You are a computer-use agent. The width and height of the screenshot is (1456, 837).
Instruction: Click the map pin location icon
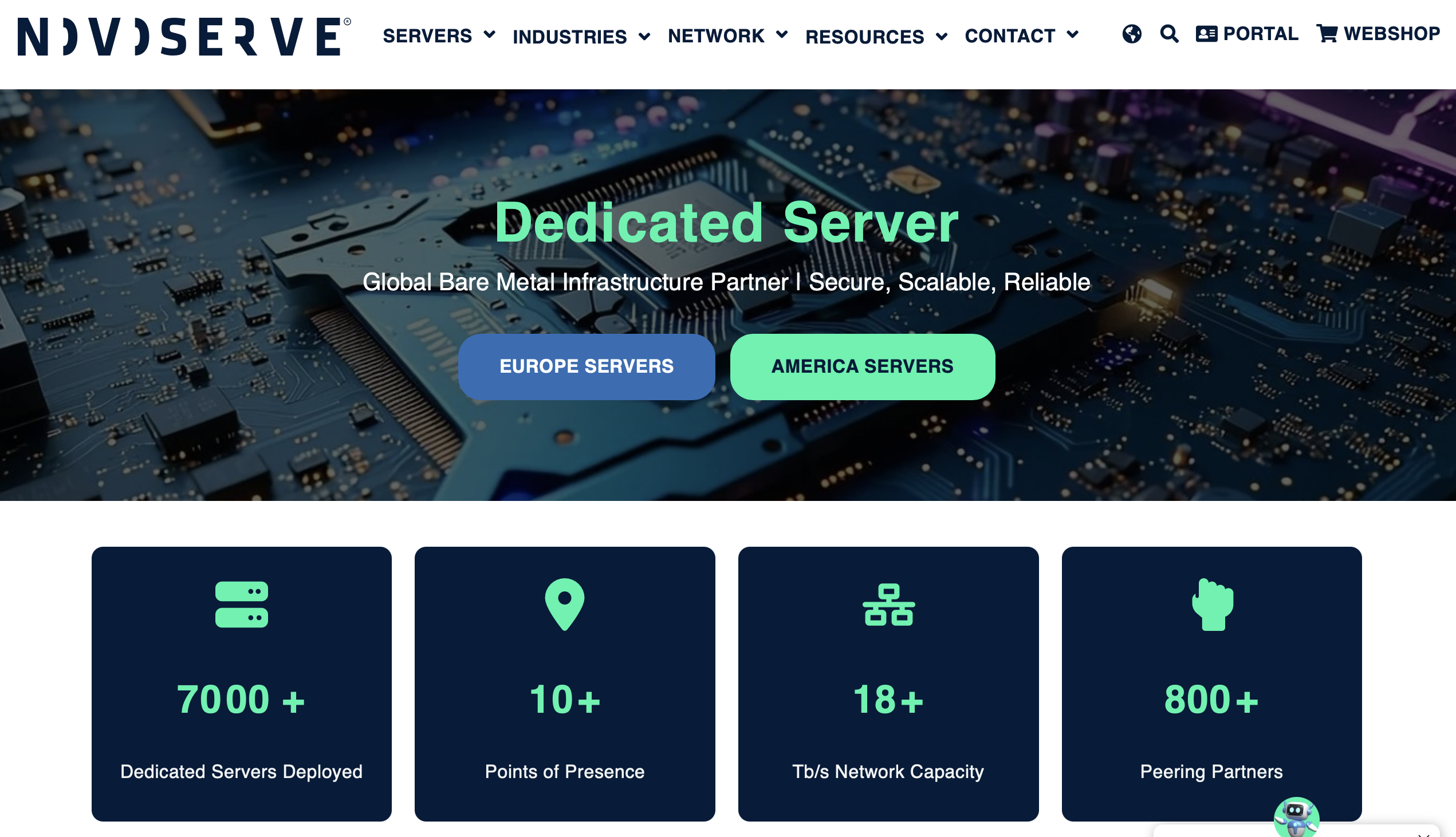[565, 604]
